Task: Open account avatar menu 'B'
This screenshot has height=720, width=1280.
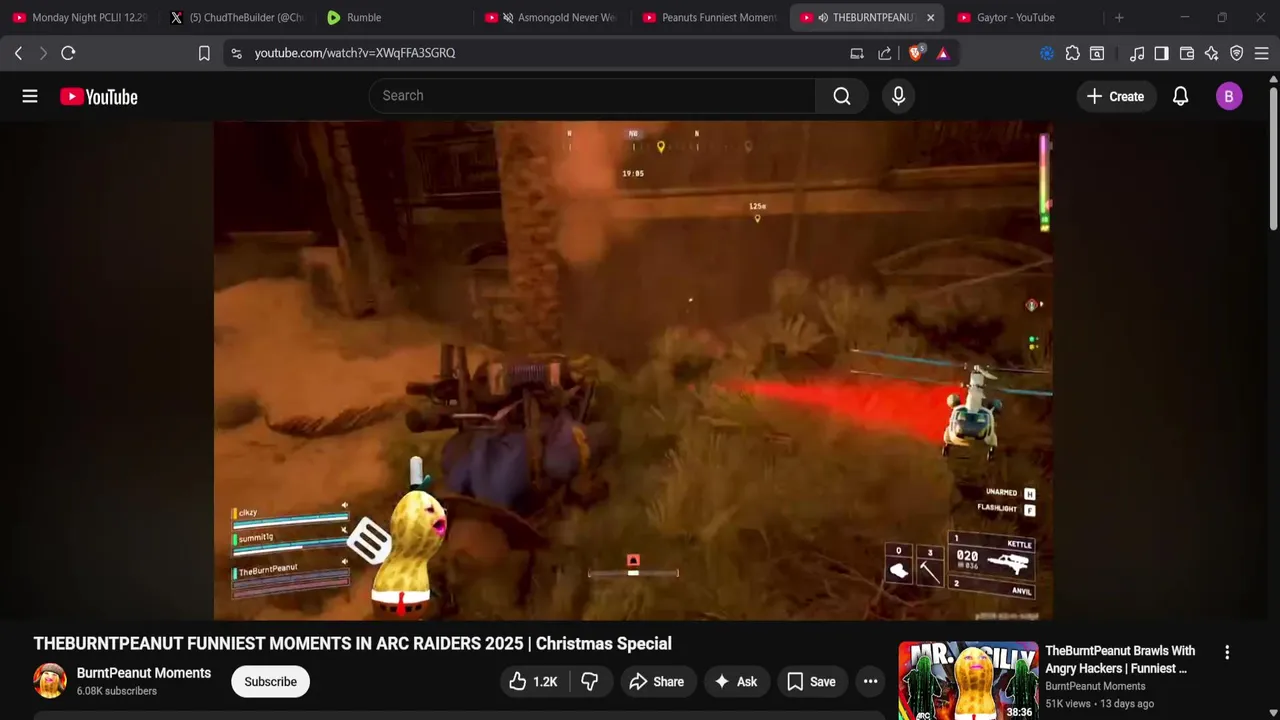Action: pos(1229,96)
